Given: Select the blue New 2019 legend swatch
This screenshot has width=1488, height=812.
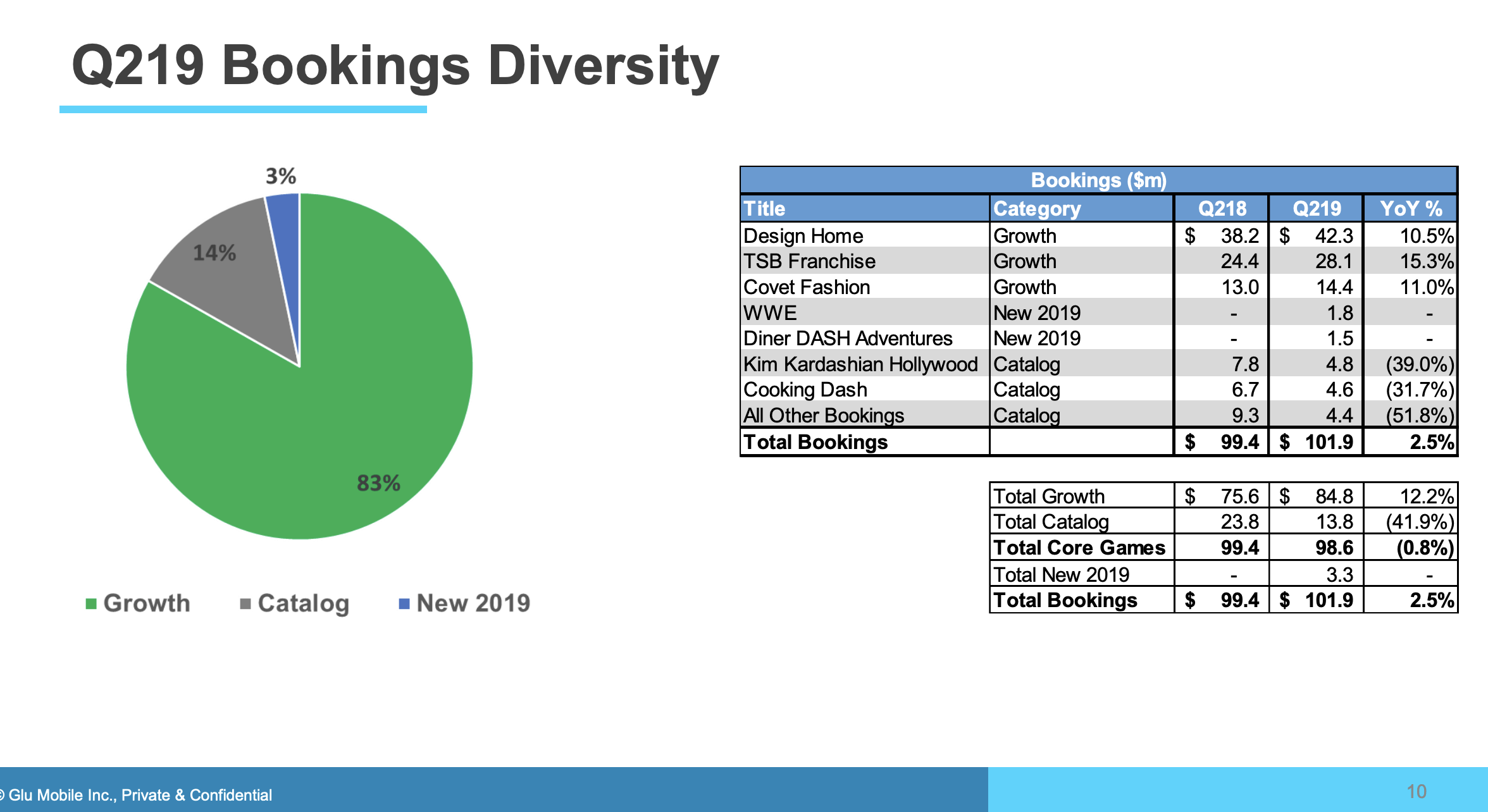Looking at the screenshot, I should coord(404,604).
